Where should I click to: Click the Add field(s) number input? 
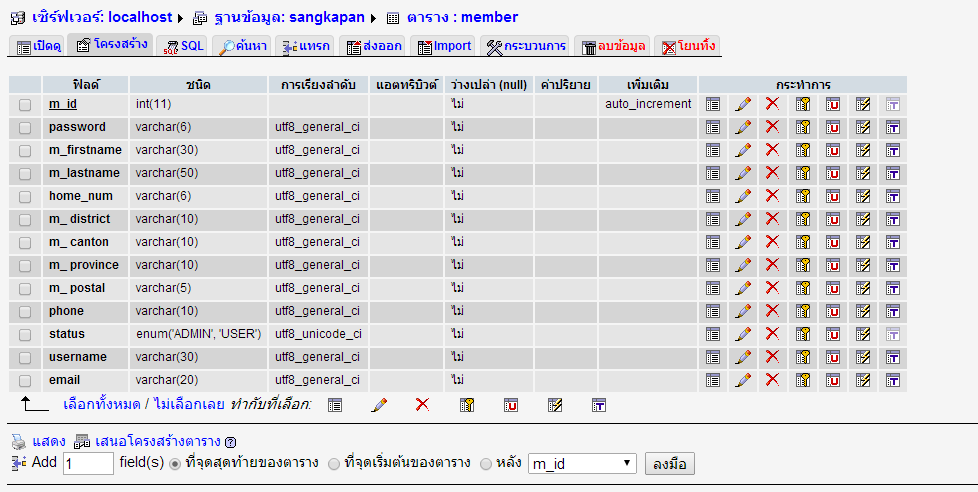[88, 464]
